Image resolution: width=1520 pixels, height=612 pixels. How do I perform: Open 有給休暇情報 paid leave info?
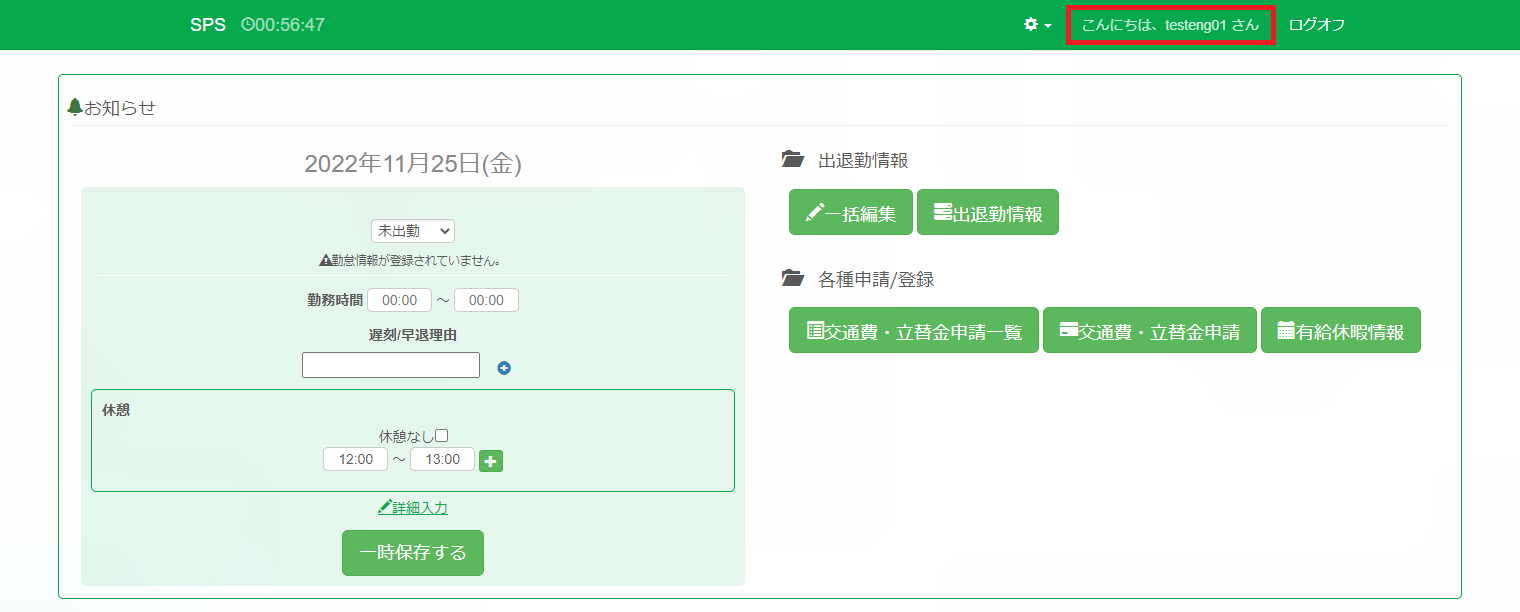[x=1340, y=331]
